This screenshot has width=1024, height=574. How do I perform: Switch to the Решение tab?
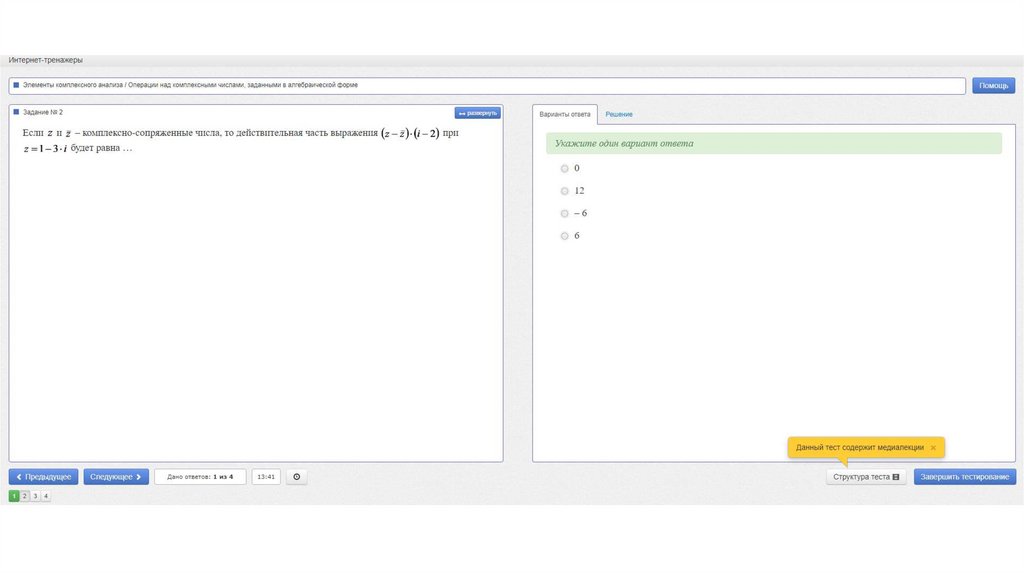tap(618, 114)
